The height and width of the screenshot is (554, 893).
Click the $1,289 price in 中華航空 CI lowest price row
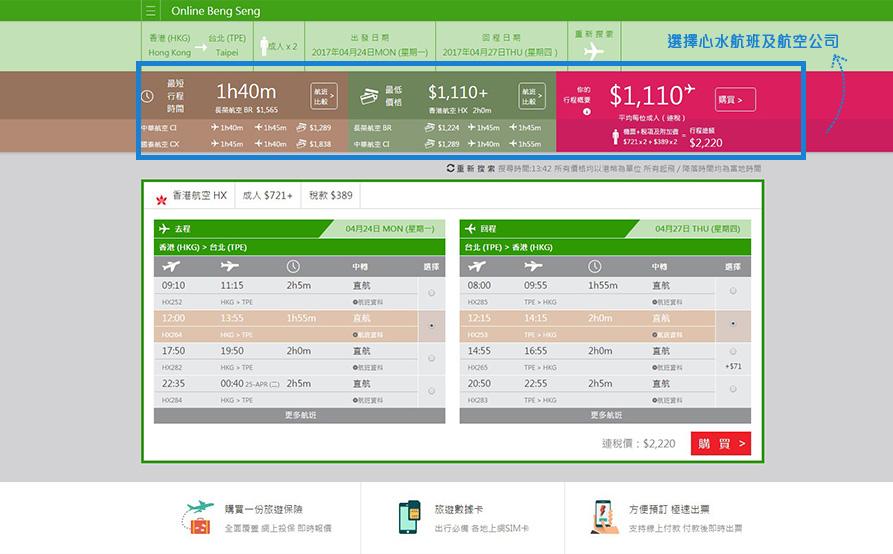[x=448, y=144]
